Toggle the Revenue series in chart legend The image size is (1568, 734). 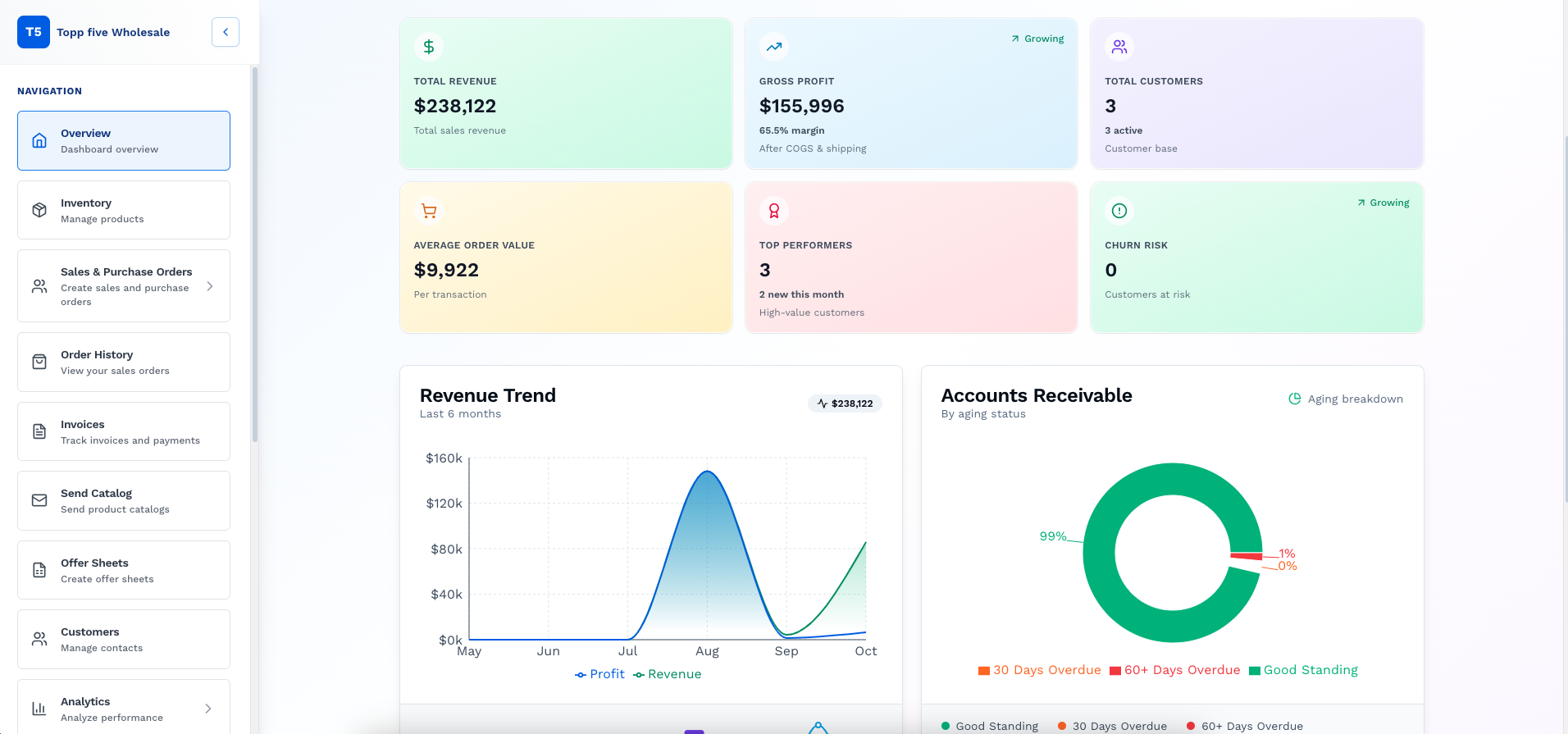[668, 674]
